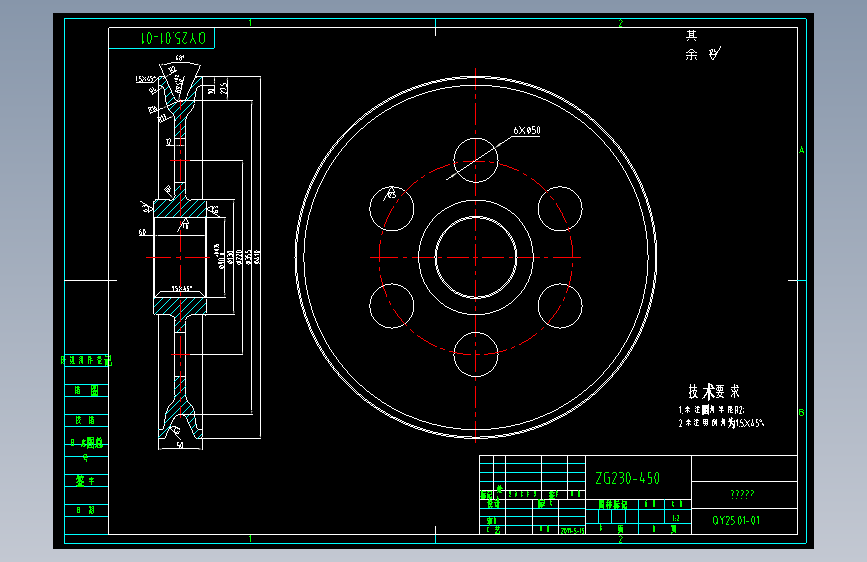Image resolution: width=867 pixels, height=562 pixels.
Task: Select the "60" dimension beside the hub
Action: coord(142,232)
